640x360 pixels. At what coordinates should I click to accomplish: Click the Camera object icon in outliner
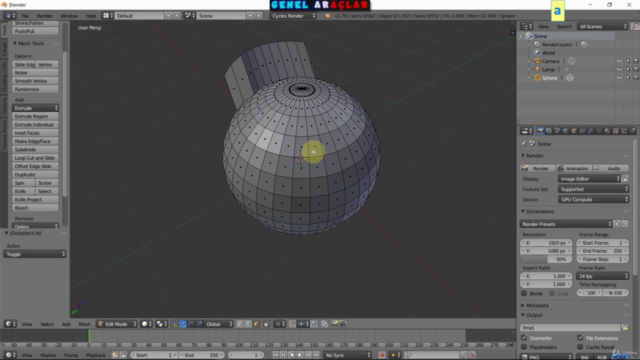[538, 61]
